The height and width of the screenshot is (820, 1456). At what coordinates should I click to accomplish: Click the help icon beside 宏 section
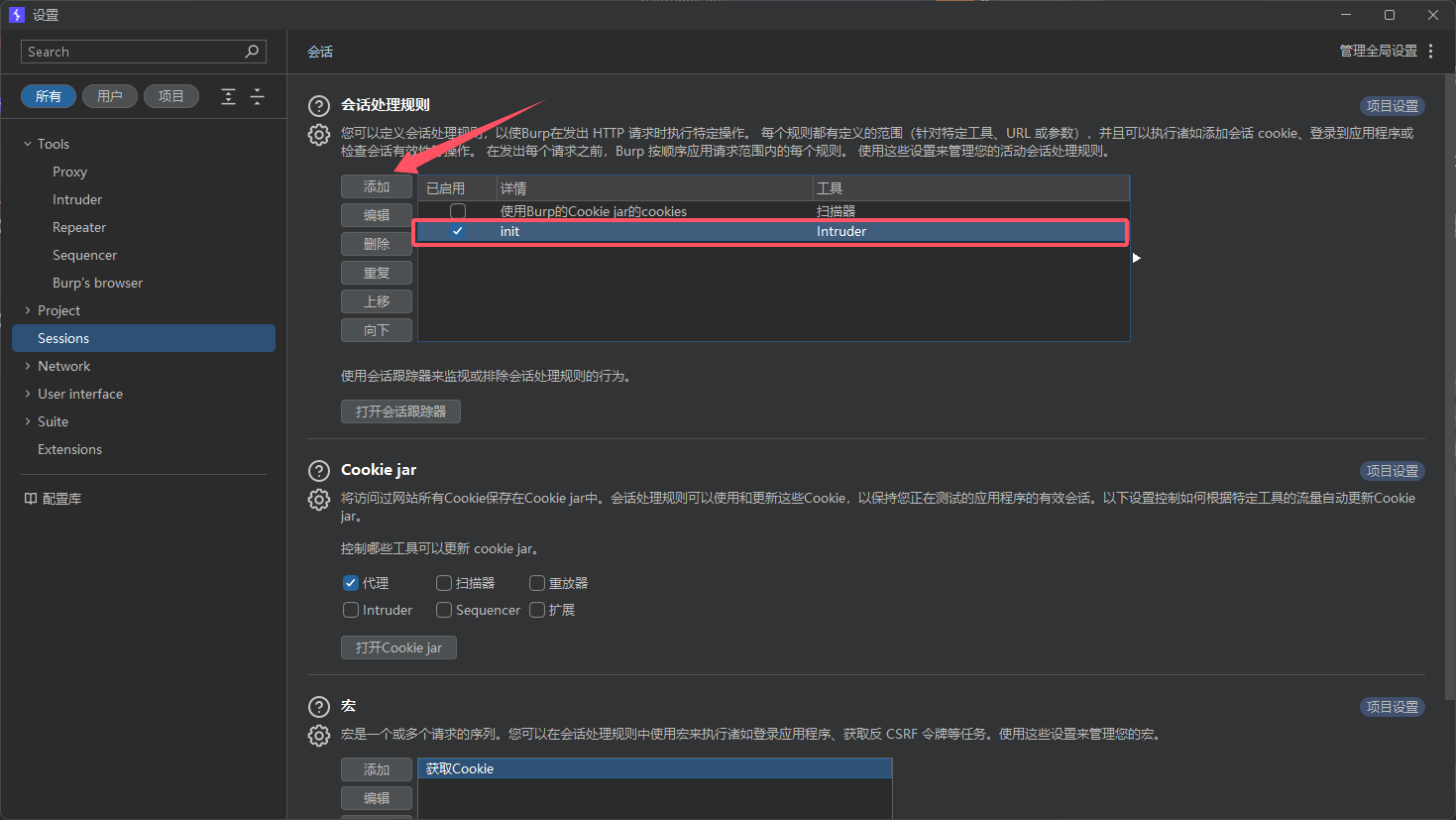click(x=318, y=707)
